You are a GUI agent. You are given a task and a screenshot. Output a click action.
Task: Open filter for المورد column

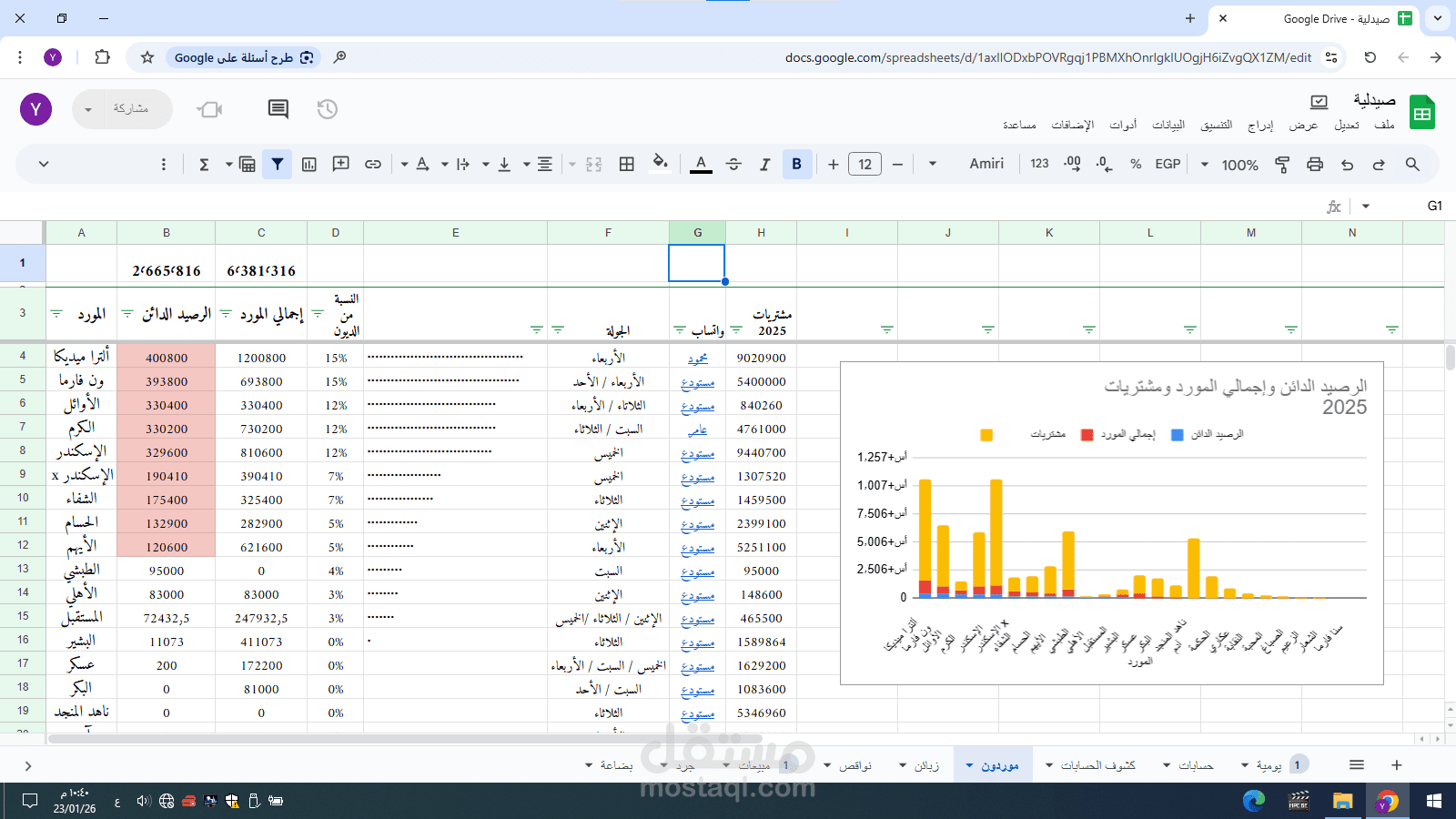56,314
